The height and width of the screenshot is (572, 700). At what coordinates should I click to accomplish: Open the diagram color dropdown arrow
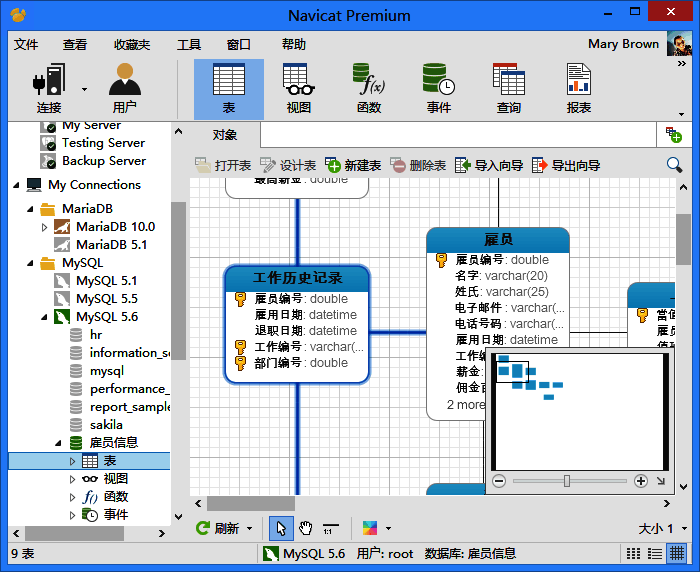tap(388, 529)
